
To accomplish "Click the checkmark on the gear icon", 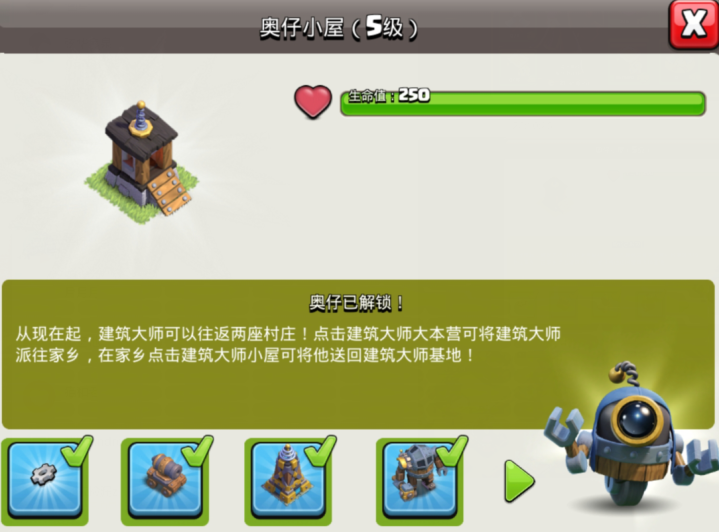I will click(77, 450).
